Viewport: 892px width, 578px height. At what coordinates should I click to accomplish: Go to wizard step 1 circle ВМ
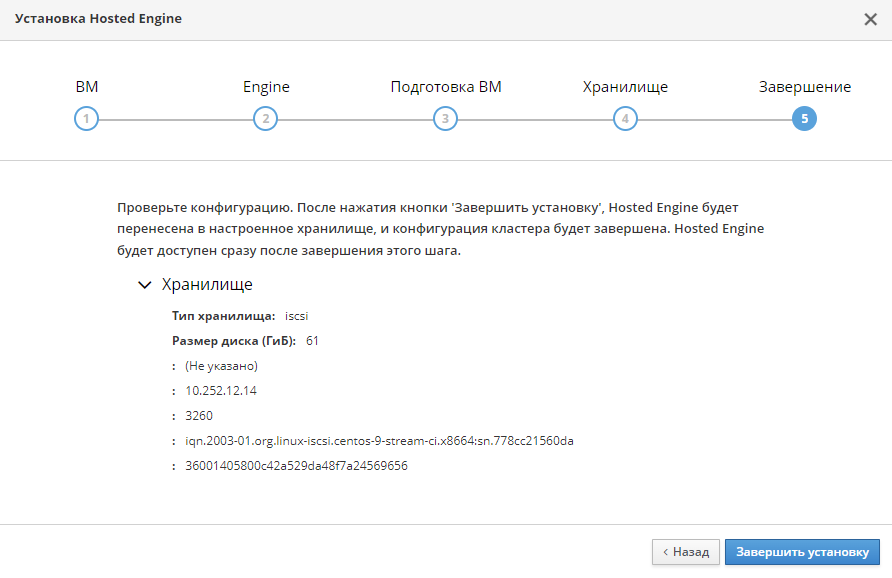[86, 119]
